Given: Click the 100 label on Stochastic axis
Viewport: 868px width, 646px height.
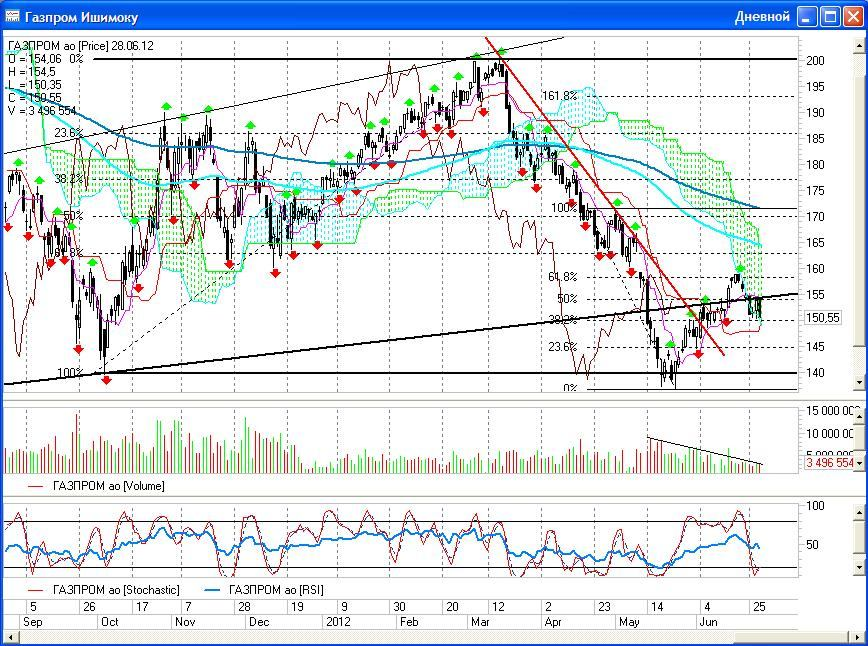Looking at the screenshot, I should (x=815, y=505).
